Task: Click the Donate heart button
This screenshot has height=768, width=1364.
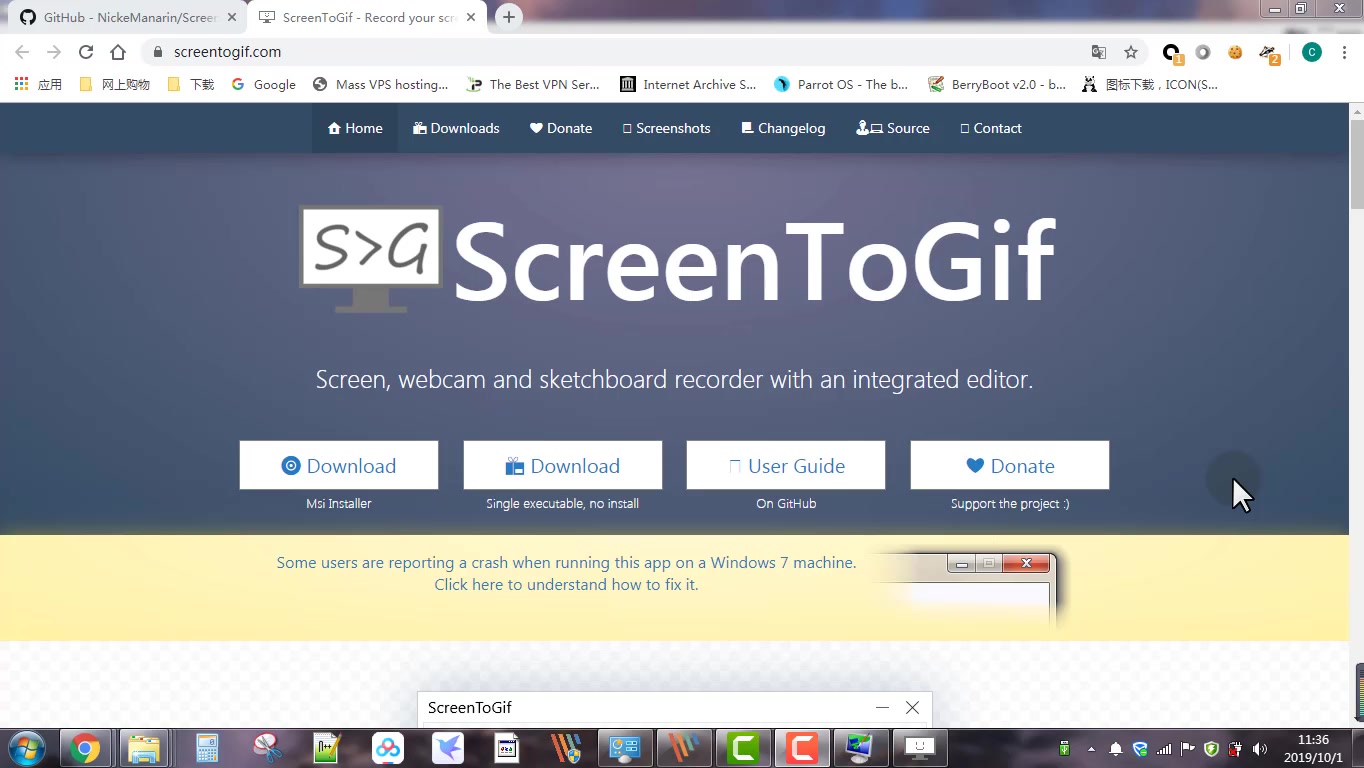Action: tap(1010, 465)
